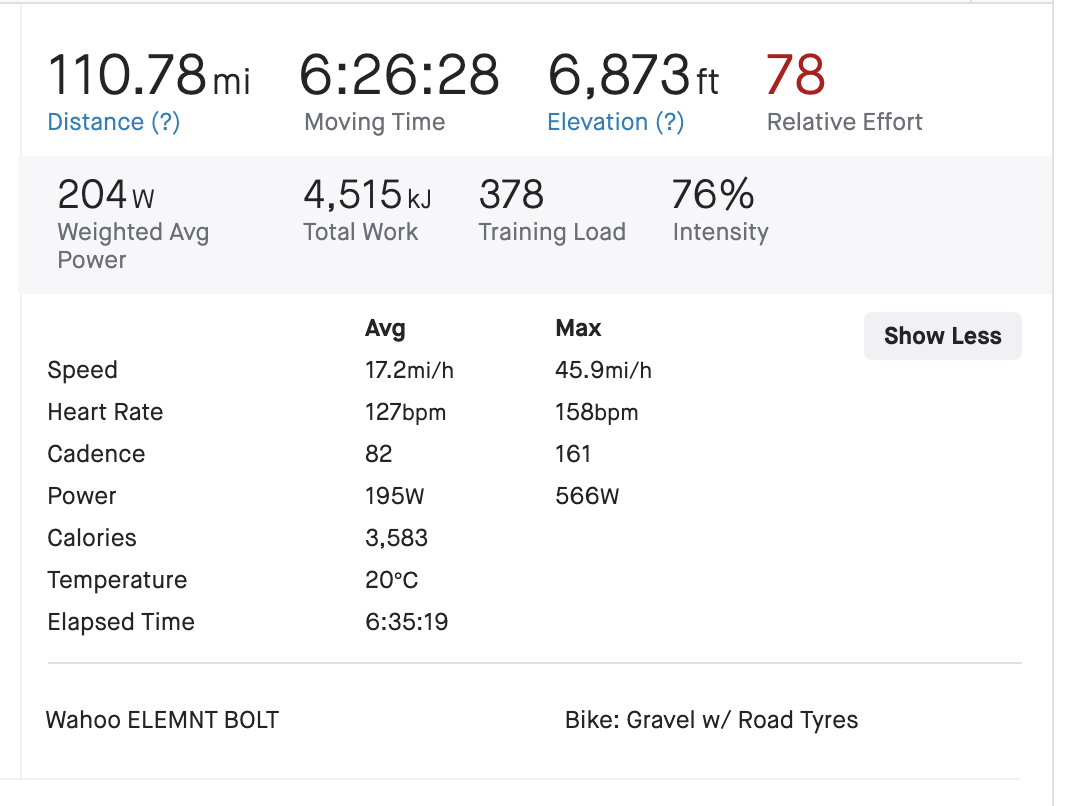Viewport: 1078px width, 806px height.
Task: Select the Weighted Avg Power label
Action: coord(133,246)
